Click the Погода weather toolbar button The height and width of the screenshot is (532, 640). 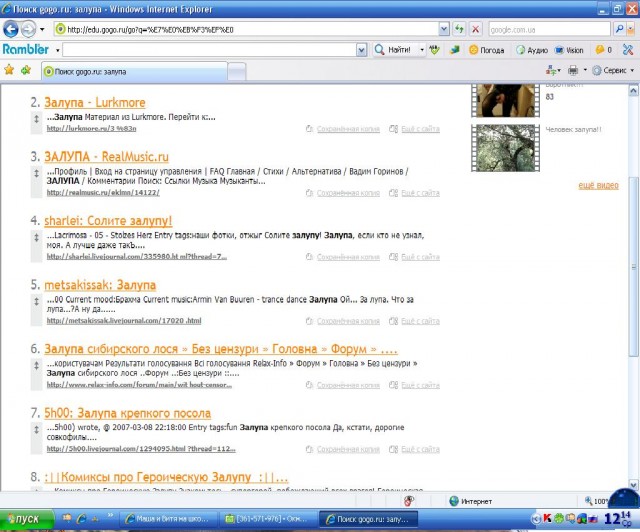(x=487, y=50)
